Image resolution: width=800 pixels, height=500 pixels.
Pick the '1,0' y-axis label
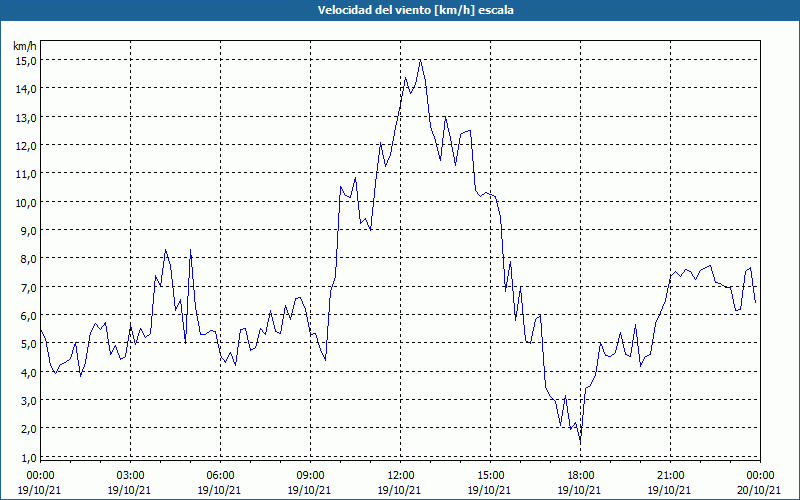point(29,457)
